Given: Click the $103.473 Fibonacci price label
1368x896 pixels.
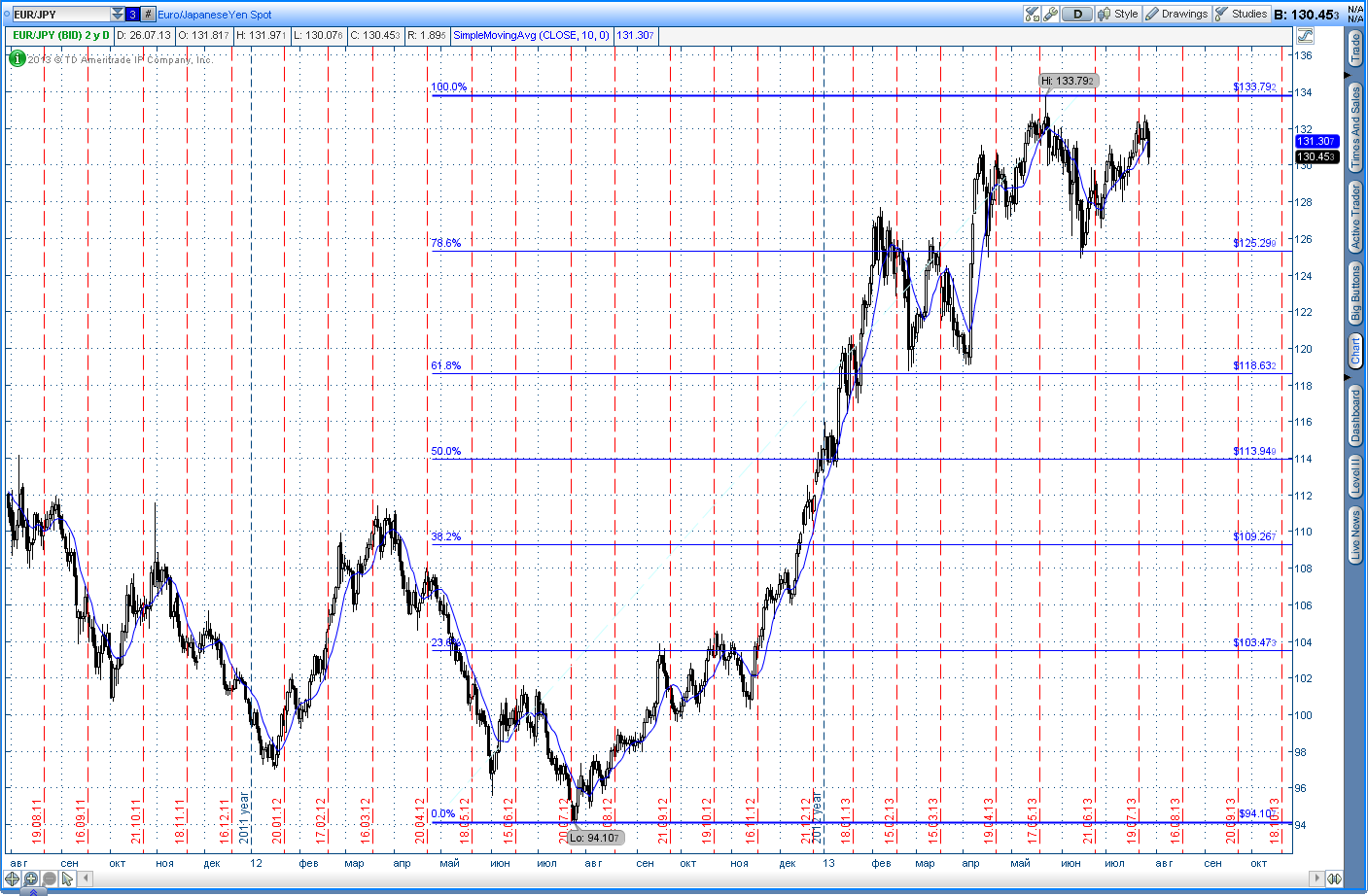Looking at the screenshot, I should (x=1254, y=642).
